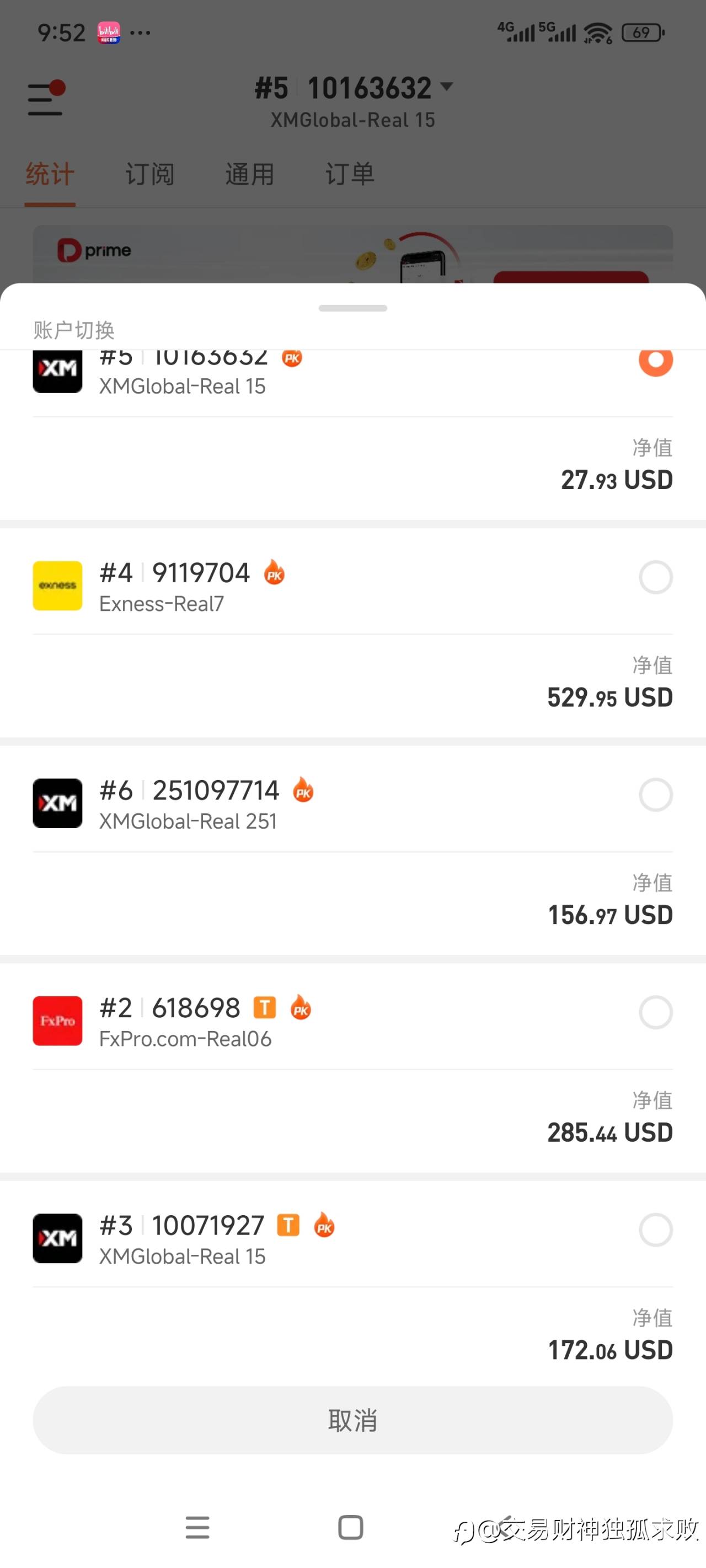
Task: Open the hamburger menu with red dot
Action: [46, 99]
